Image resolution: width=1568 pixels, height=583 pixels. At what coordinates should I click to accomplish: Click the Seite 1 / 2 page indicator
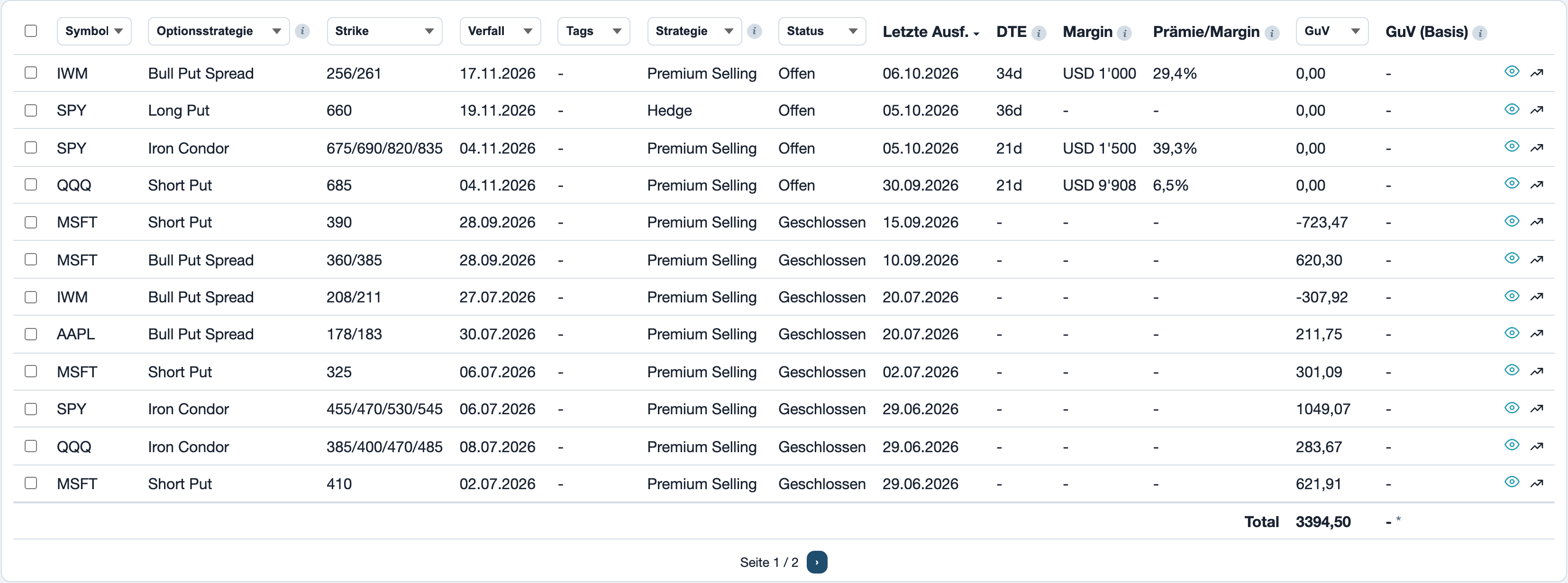pos(769,562)
